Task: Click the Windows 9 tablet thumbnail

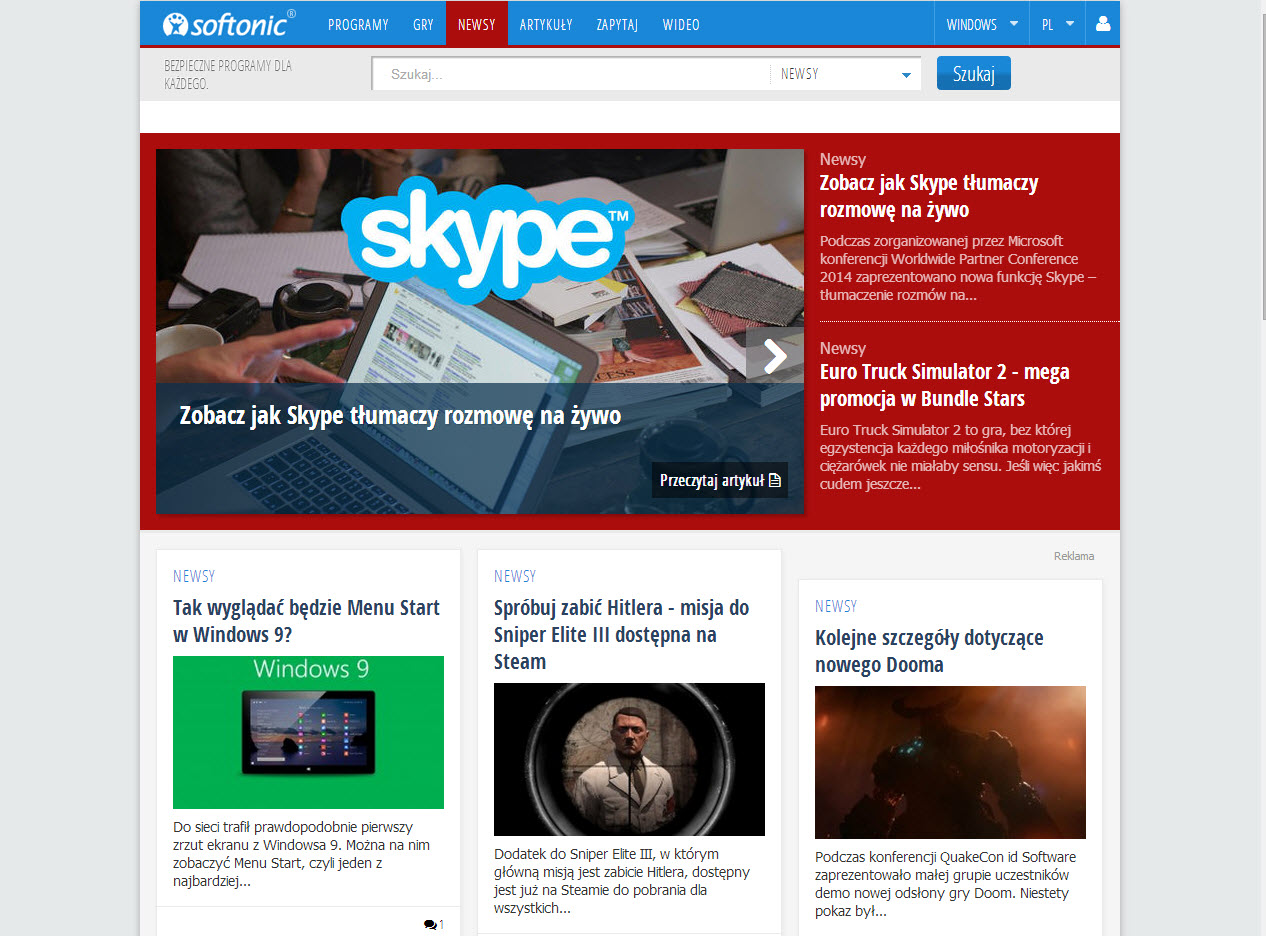Action: click(x=308, y=732)
